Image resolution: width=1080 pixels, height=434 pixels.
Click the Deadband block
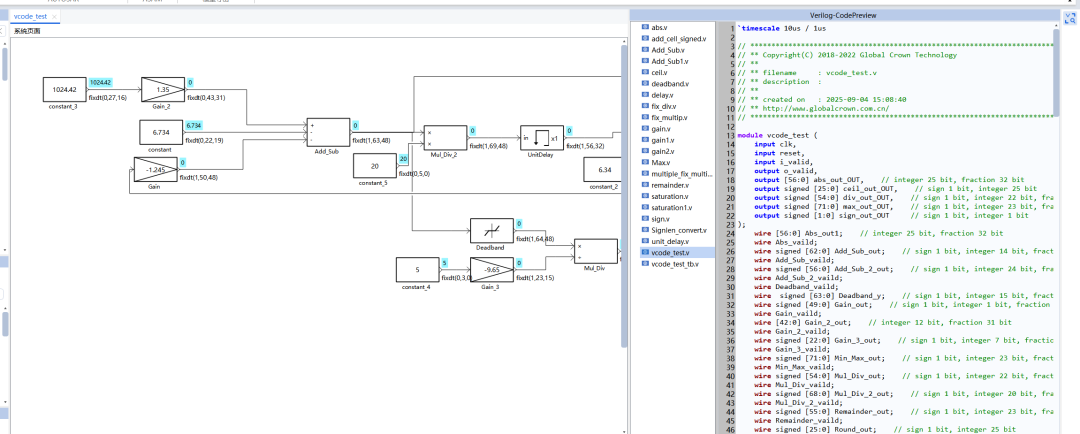point(491,229)
